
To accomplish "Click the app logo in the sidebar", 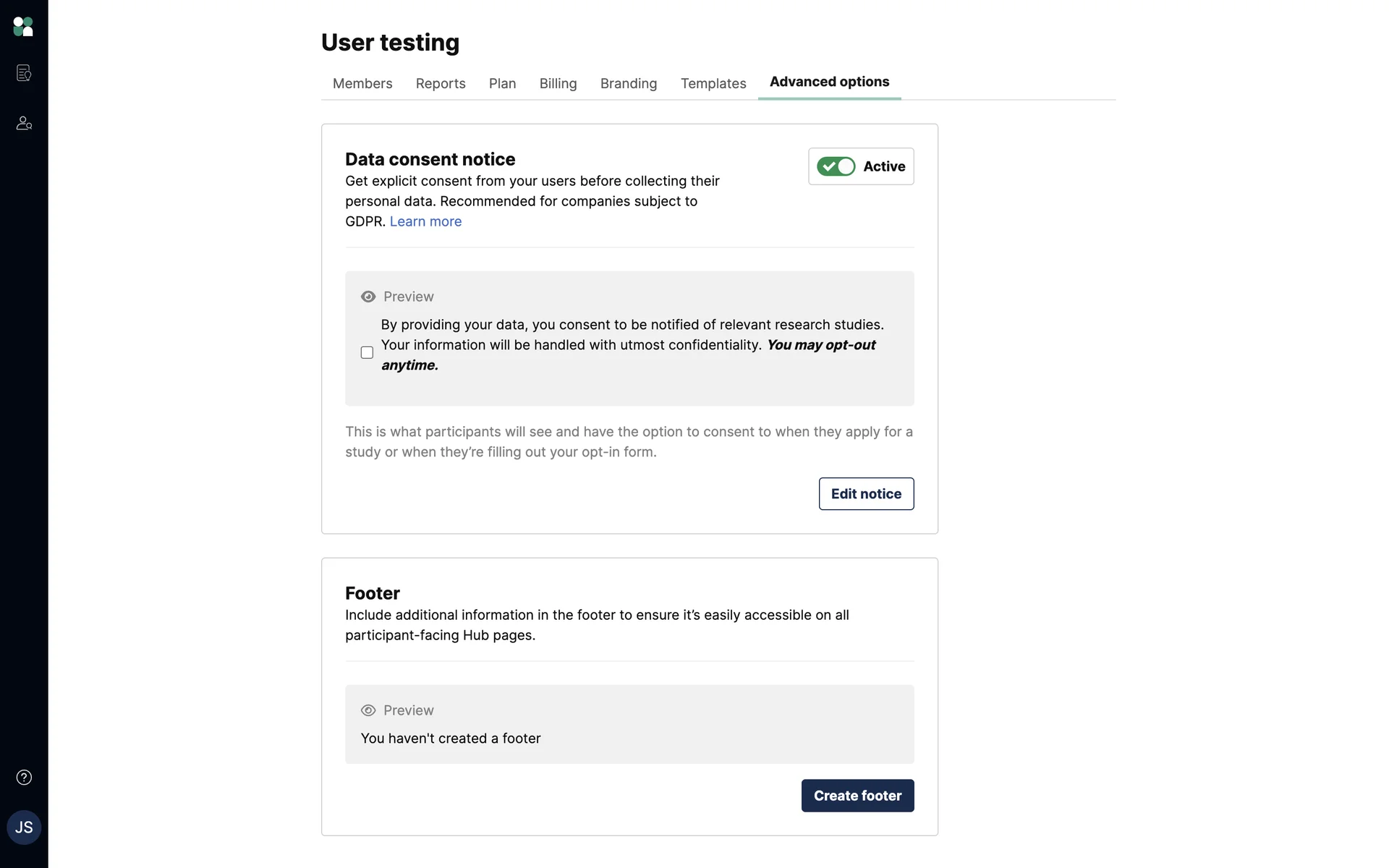I will (x=23, y=27).
